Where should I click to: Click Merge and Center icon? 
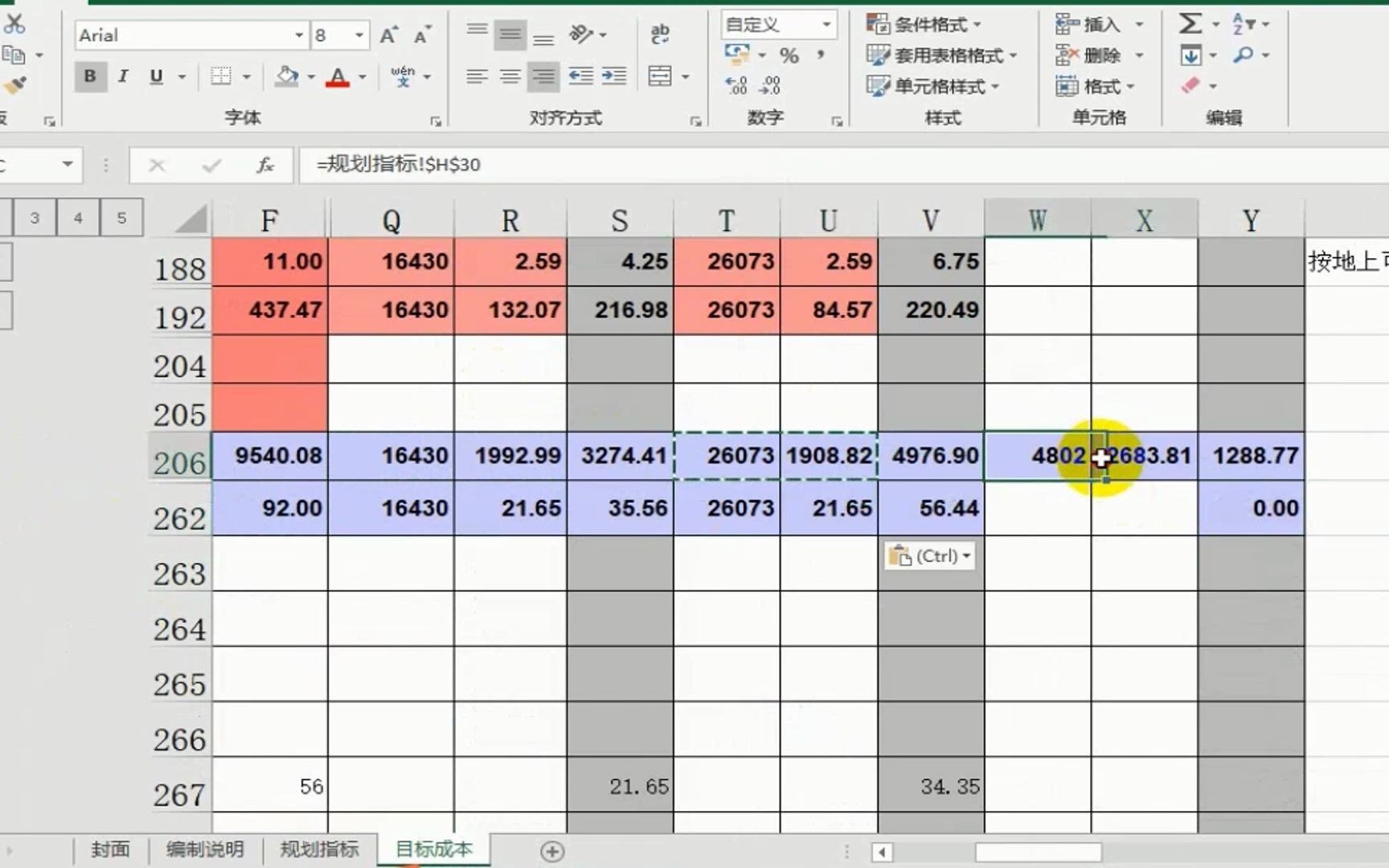[660, 76]
